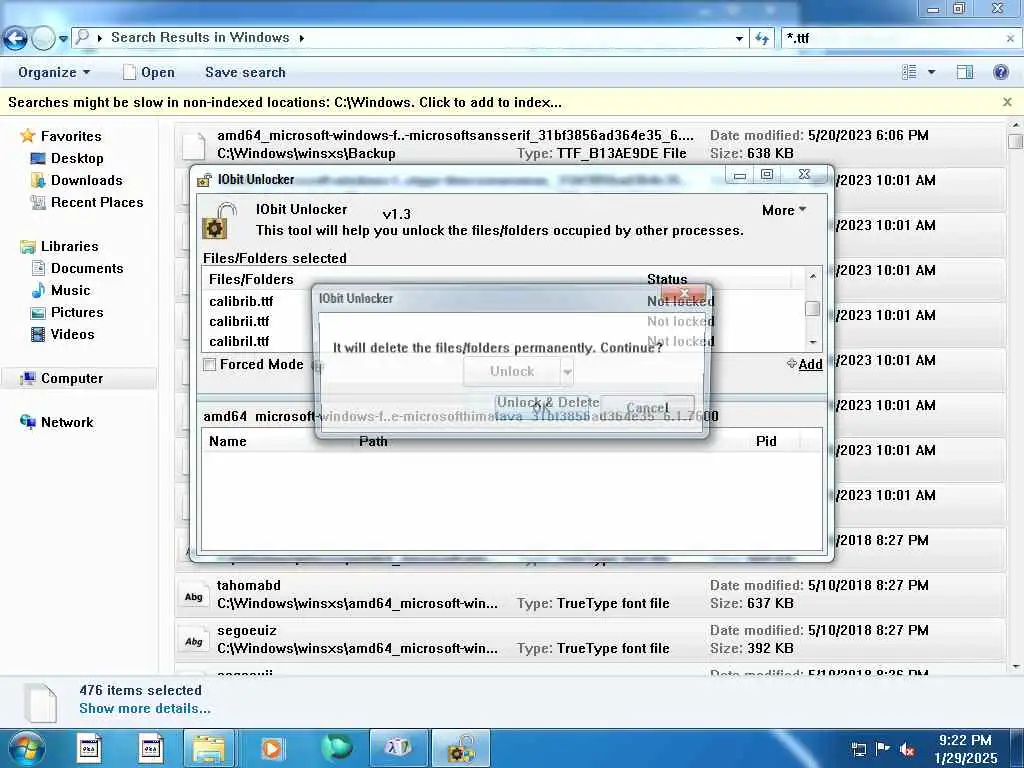
Task: Click the Path column header
Action: [x=373, y=441]
